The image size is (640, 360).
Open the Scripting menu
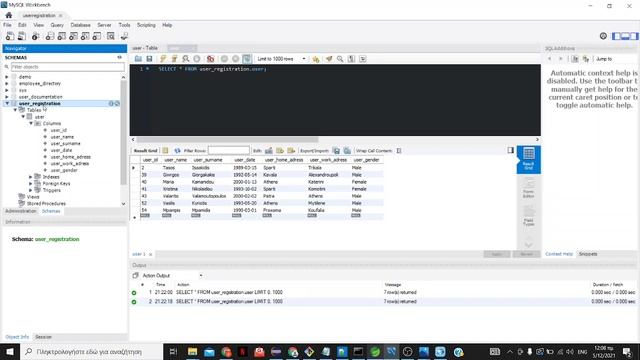pos(146,25)
